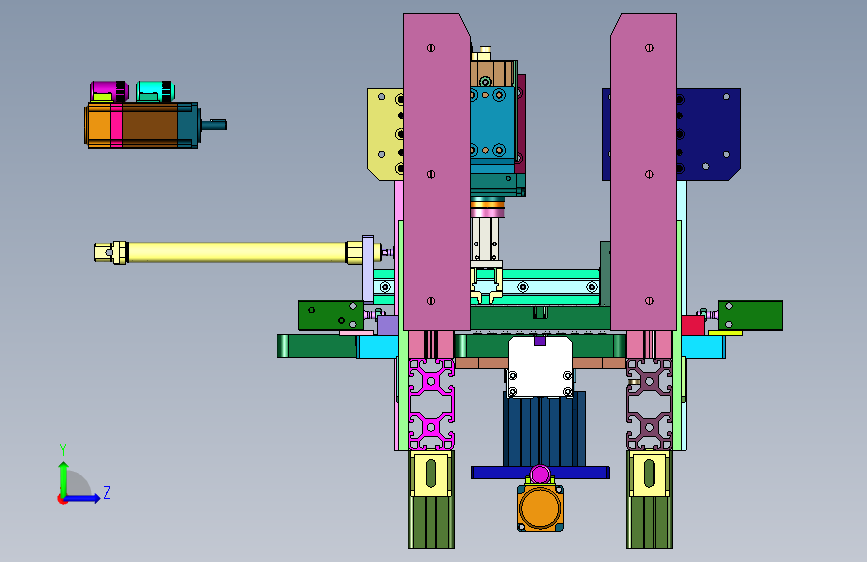Pick the orange circular motor end cap

[x=540, y=507]
